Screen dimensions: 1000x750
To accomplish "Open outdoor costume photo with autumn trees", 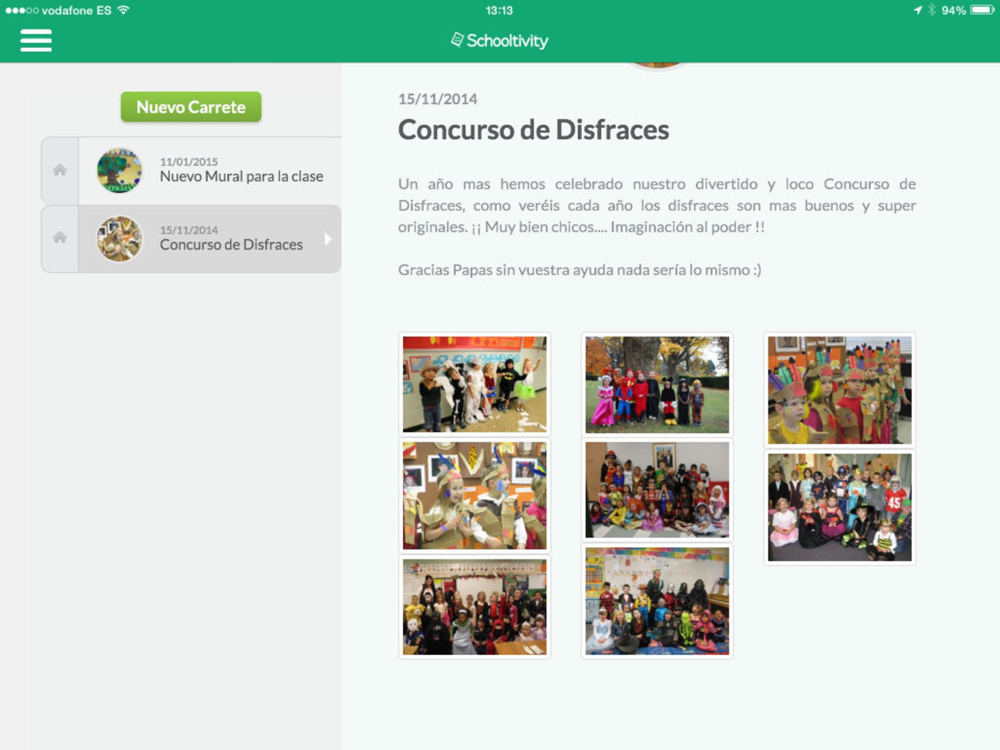I will click(x=657, y=384).
